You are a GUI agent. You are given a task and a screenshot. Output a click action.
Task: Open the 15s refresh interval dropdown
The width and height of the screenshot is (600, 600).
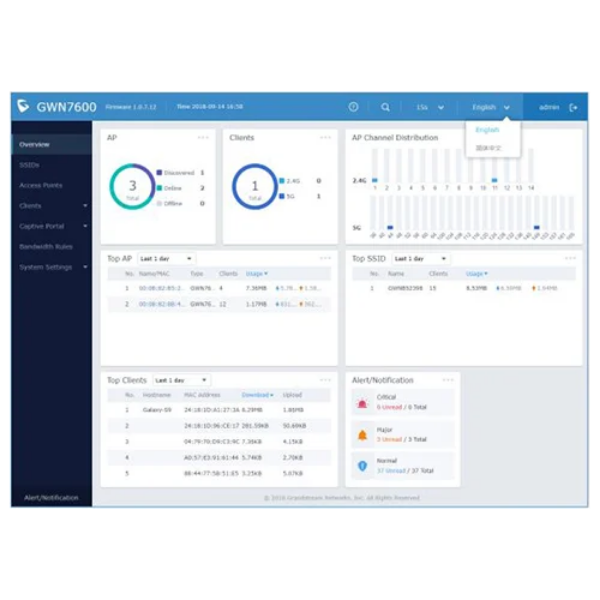click(430, 108)
